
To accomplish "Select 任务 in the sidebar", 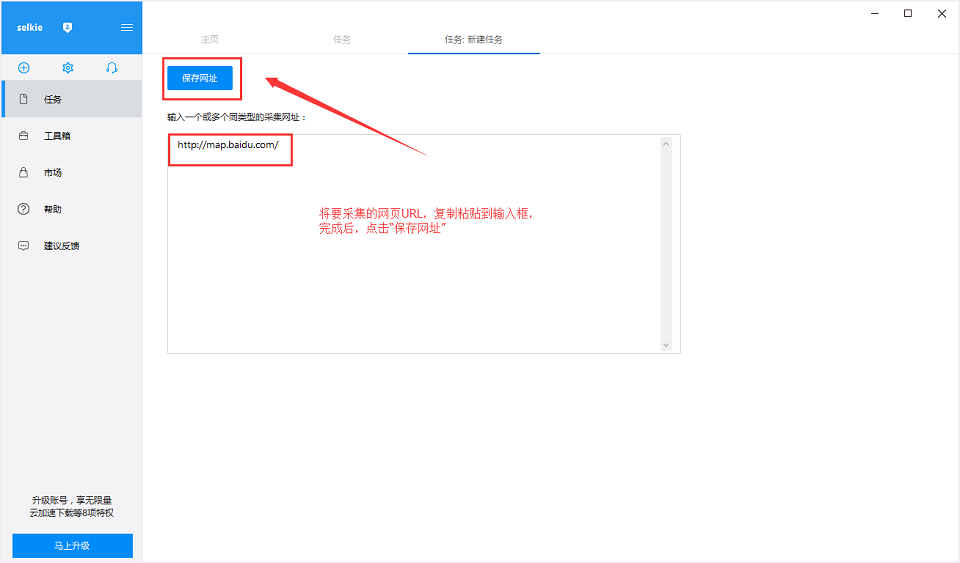I will click(x=72, y=99).
